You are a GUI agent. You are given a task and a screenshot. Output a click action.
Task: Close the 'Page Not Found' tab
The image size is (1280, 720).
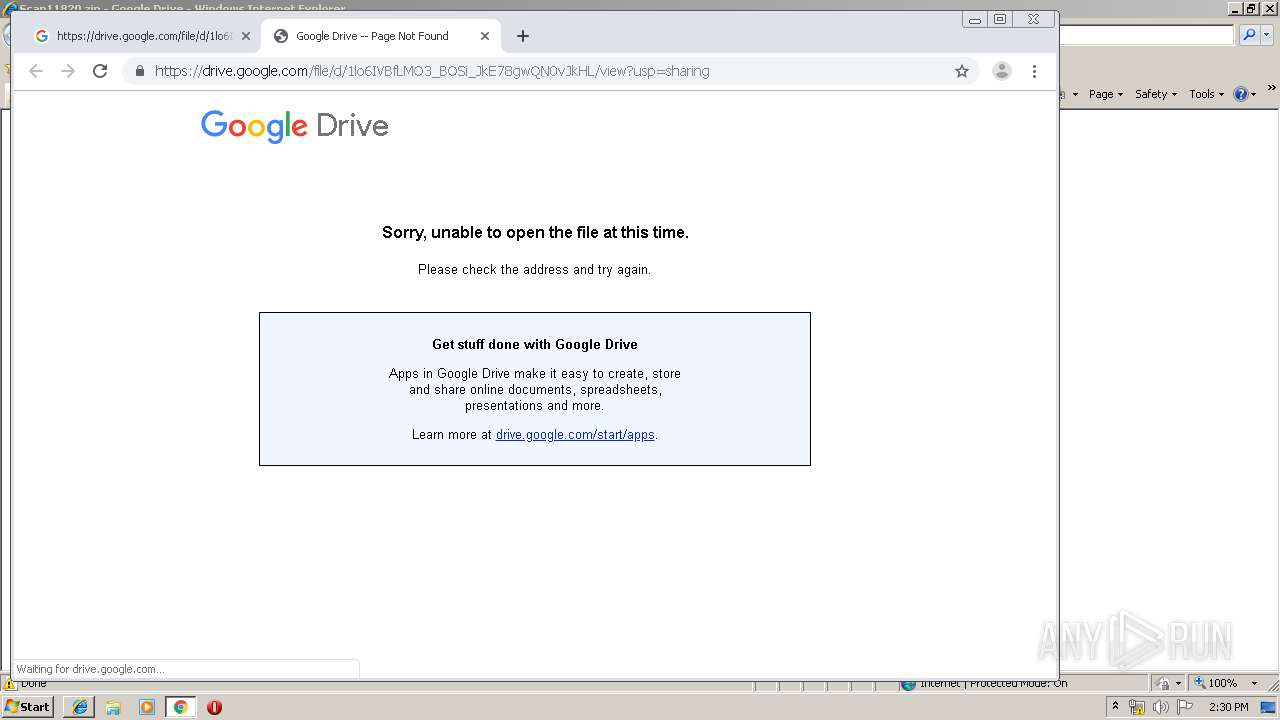(x=485, y=36)
